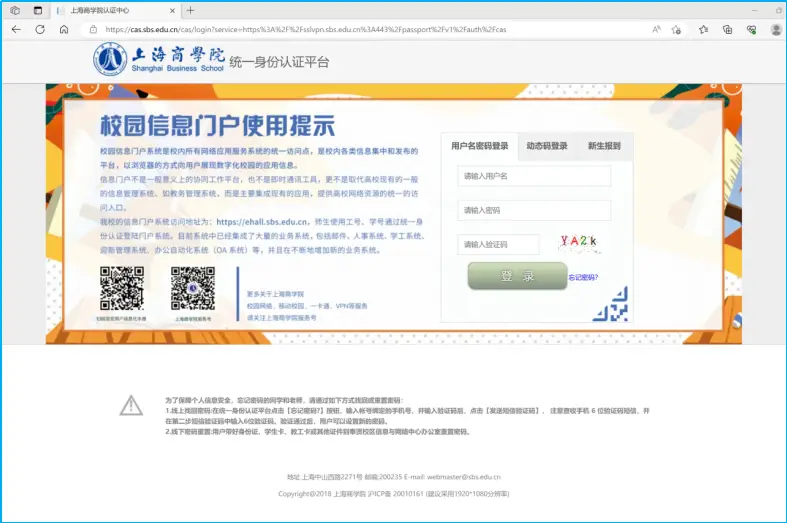The height and width of the screenshot is (523, 787).
Task: Open the Favorites list icon
Action: [x=704, y=30]
